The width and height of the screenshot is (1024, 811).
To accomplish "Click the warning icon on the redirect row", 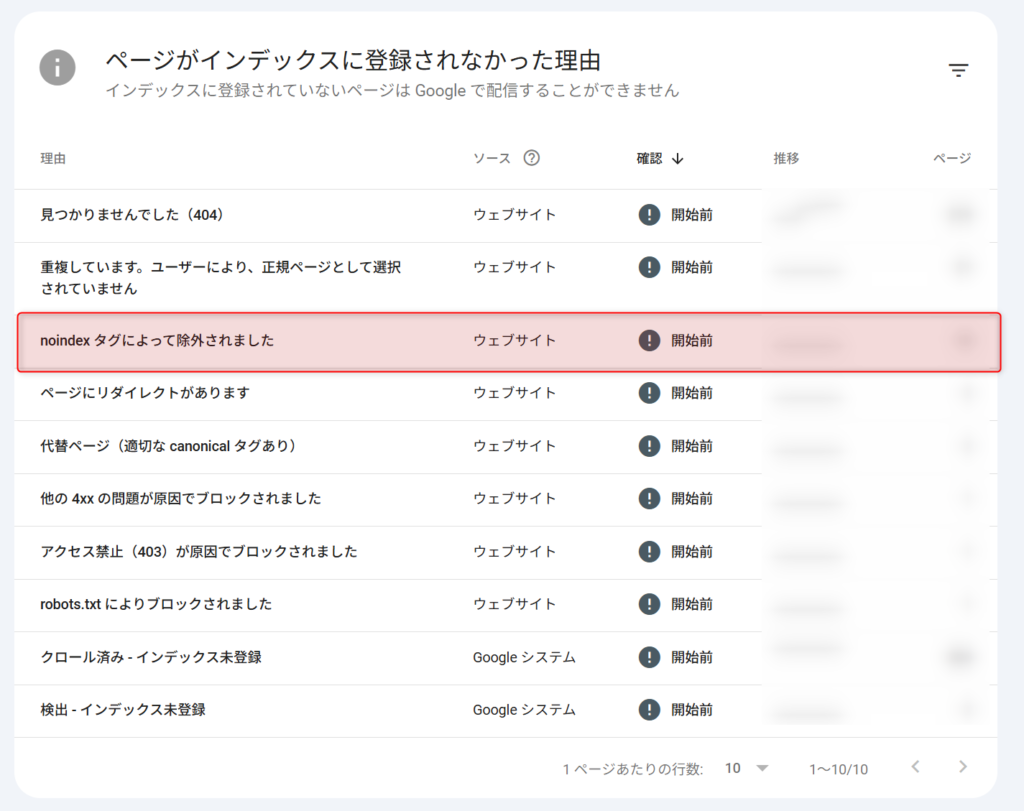I will tap(649, 393).
